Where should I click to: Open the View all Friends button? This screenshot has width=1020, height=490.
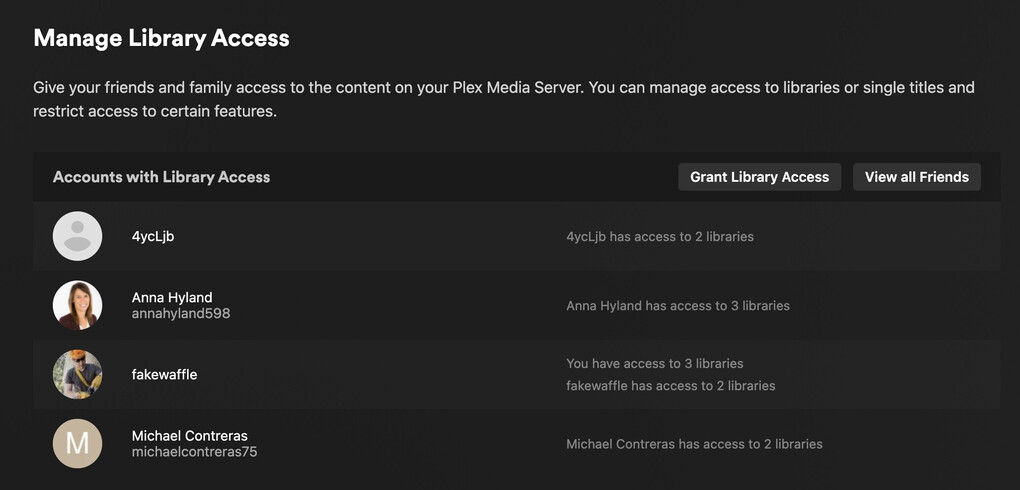click(916, 177)
